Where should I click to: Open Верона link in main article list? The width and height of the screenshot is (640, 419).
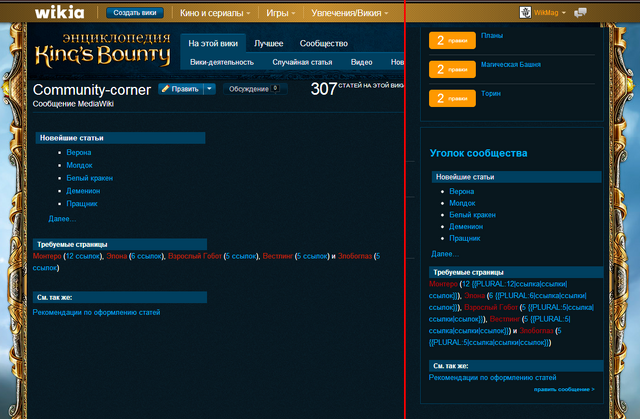coord(79,152)
